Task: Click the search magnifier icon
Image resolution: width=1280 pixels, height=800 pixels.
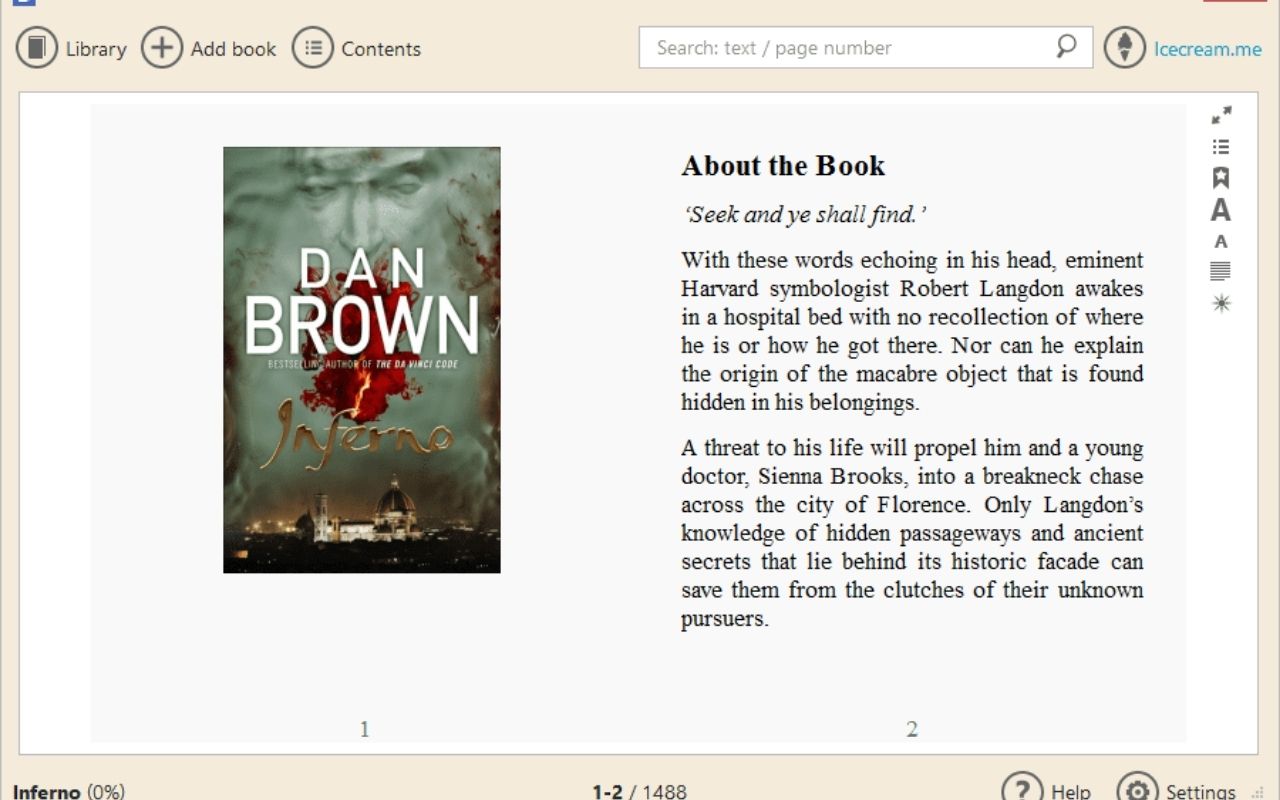Action: (x=1066, y=46)
